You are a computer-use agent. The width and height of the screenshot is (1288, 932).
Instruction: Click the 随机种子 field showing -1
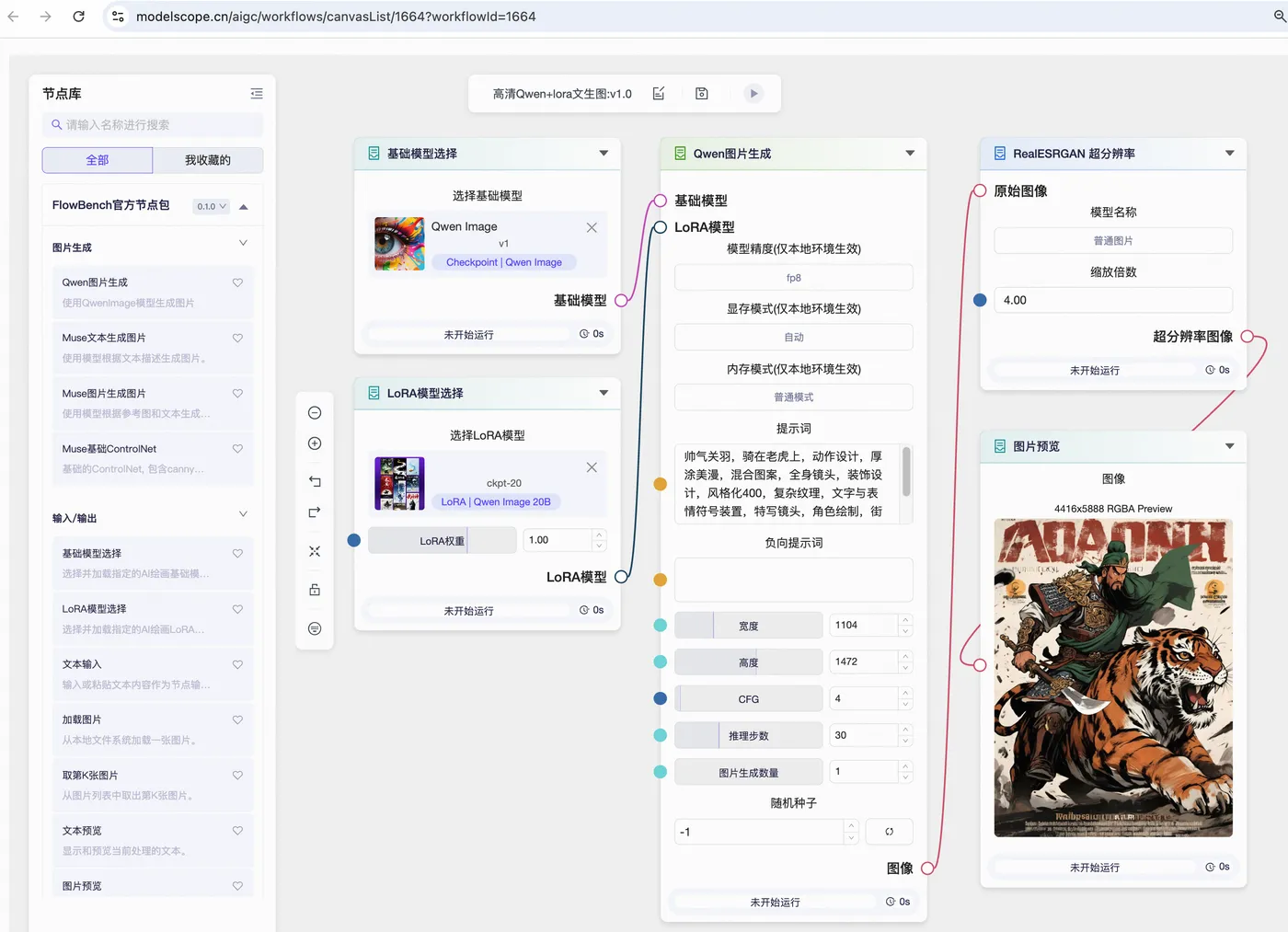pos(759,832)
